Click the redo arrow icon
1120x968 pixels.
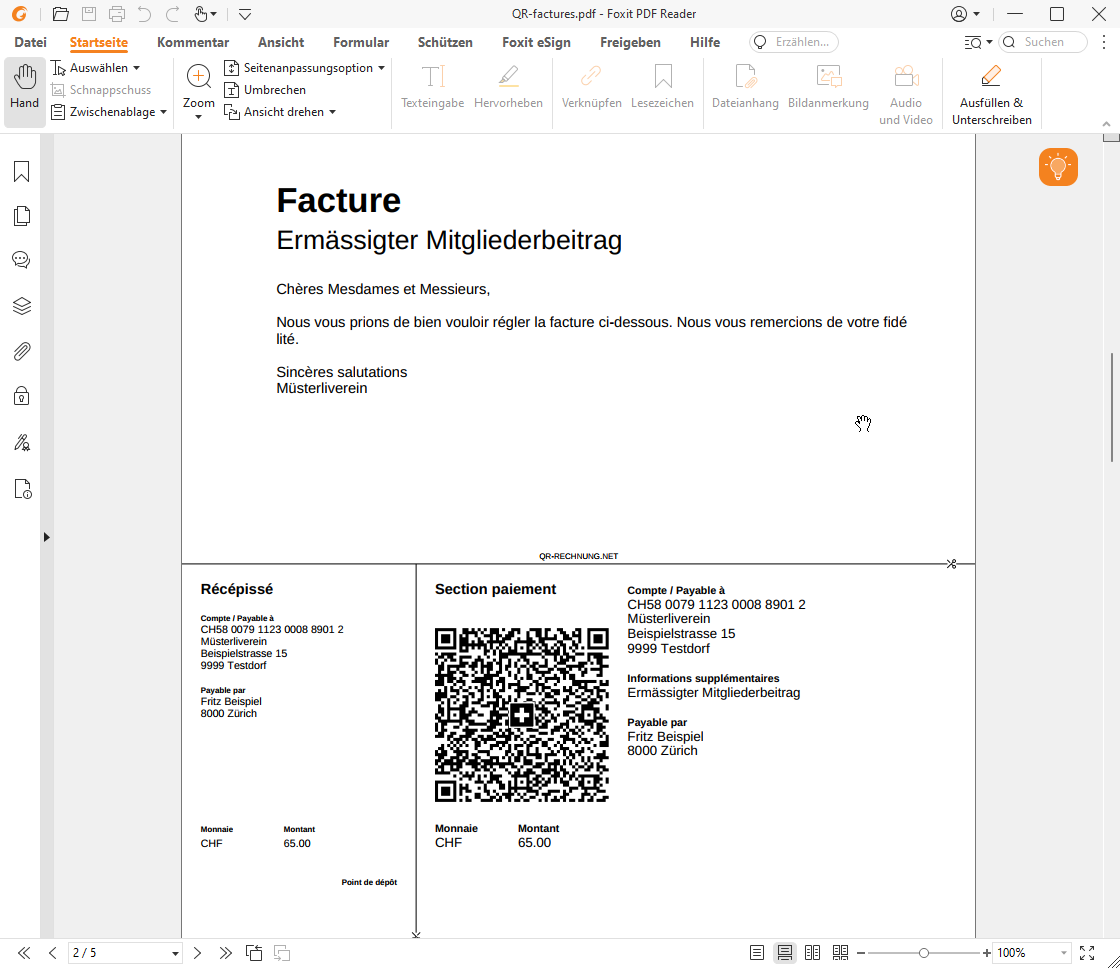tap(172, 14)
